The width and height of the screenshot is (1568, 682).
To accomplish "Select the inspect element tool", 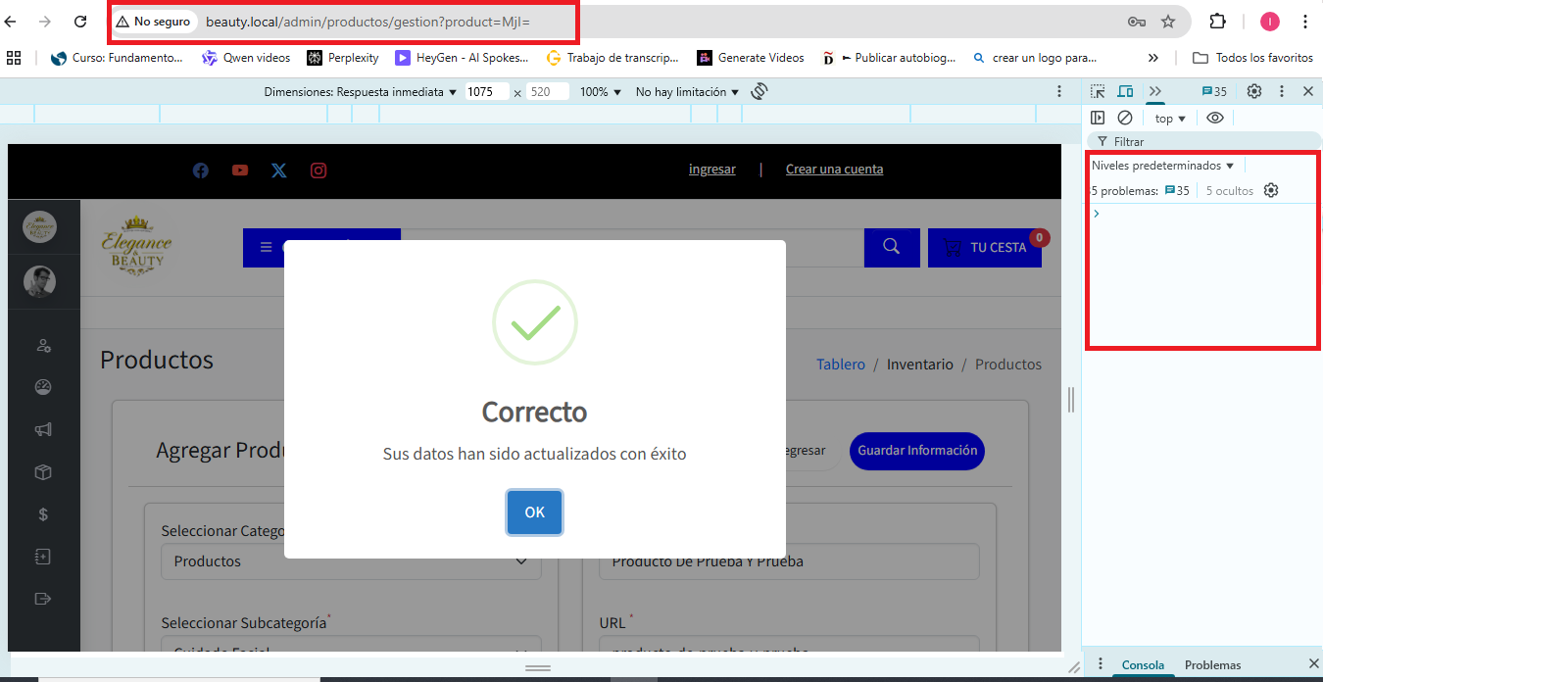I will point(1098,91).
